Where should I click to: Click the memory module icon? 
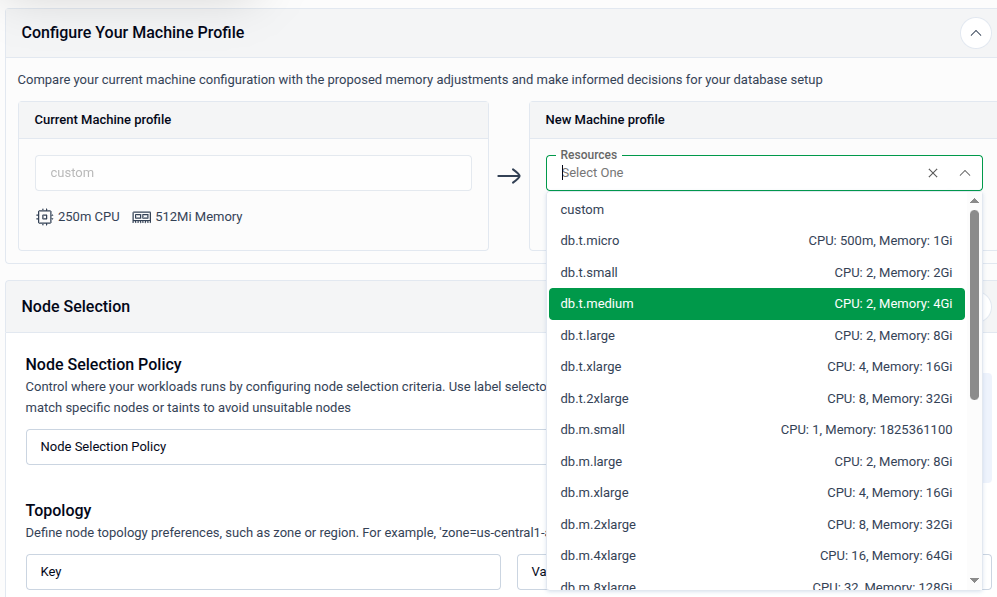[141, 216]
